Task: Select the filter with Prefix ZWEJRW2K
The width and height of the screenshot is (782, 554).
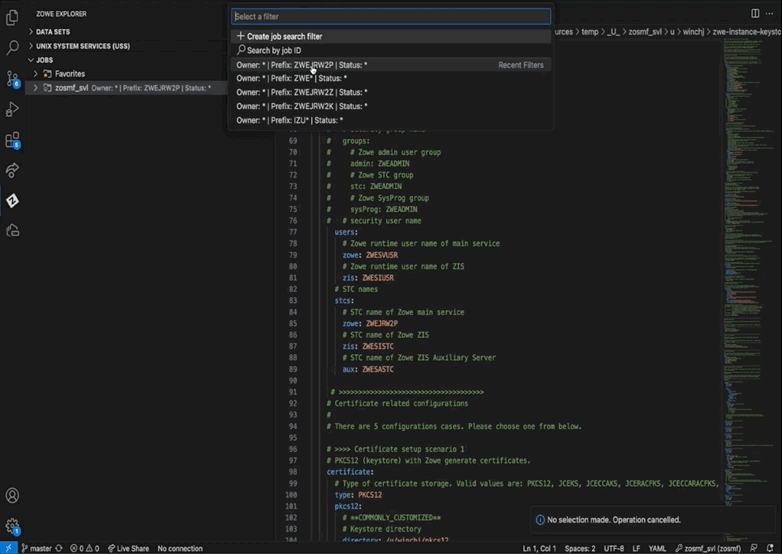Action: click(391, 106)
